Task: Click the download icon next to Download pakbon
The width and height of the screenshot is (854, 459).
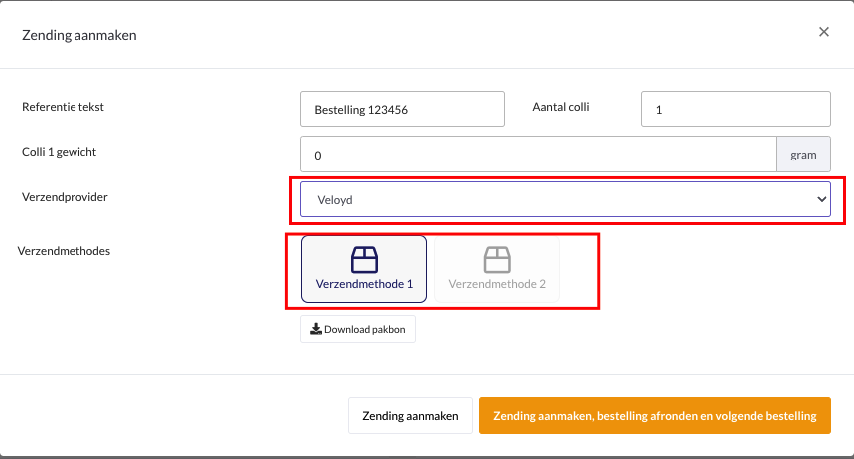Action: [315, 329]
